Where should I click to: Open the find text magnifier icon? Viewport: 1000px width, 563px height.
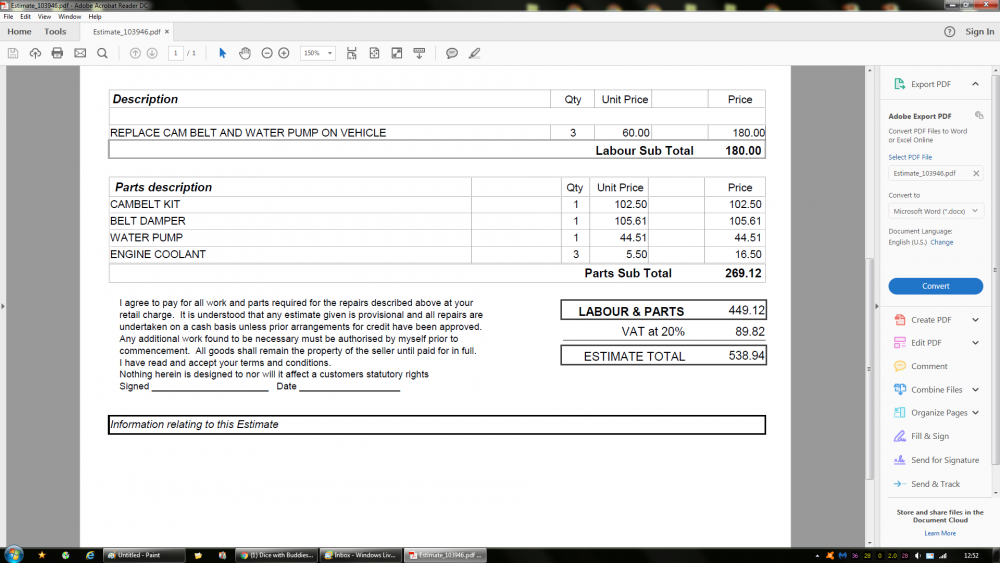click(102, 54)
